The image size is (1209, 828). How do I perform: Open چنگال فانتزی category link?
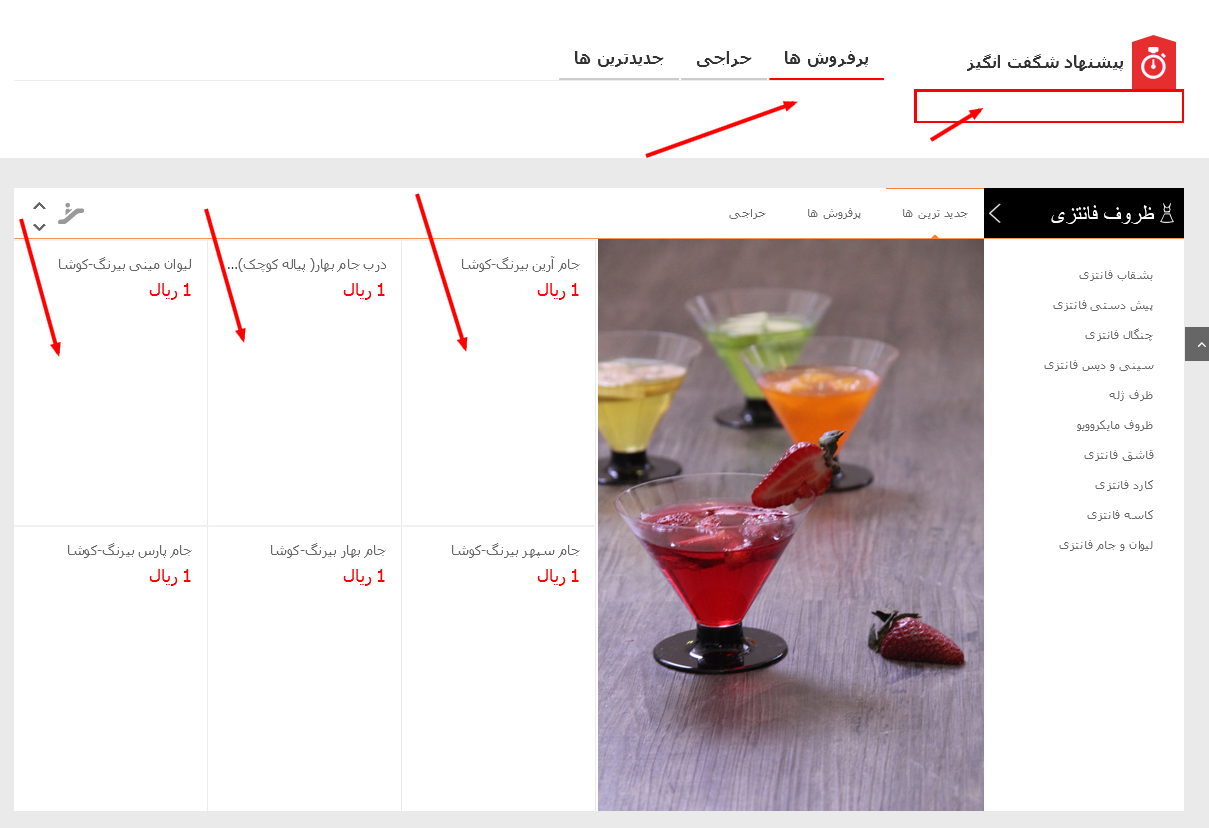[1119, 335]
